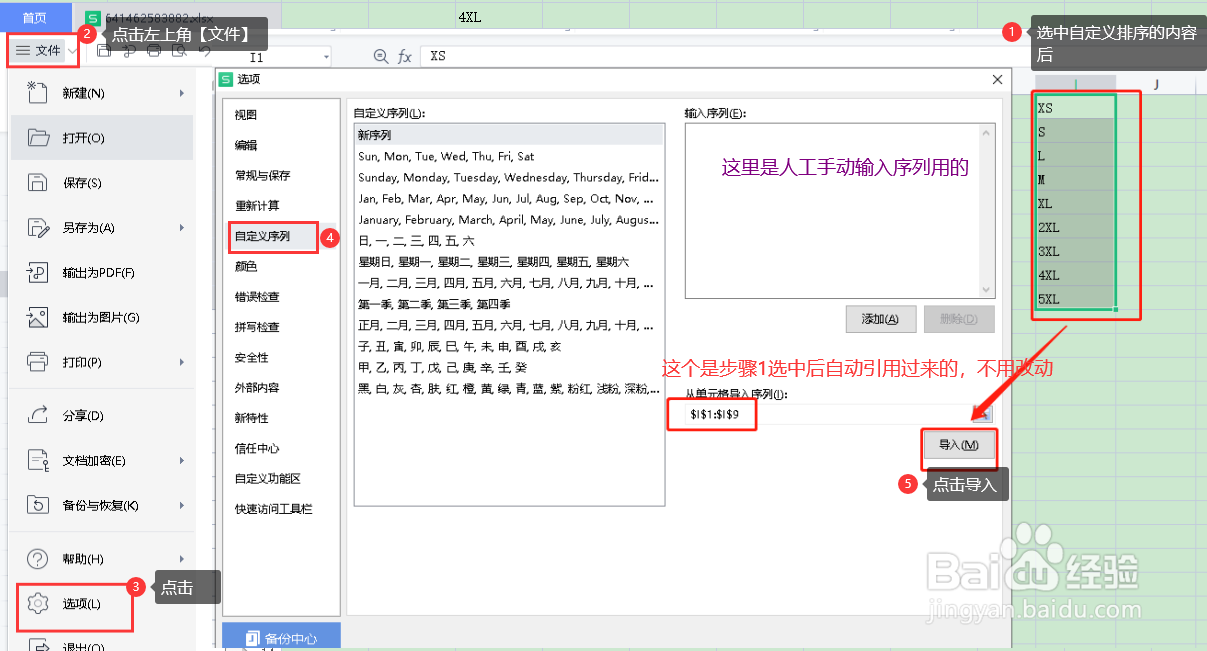Click the $I$1:$I$9 cell range field
This screenshot has width=1207, height=651.
point(827,413)
